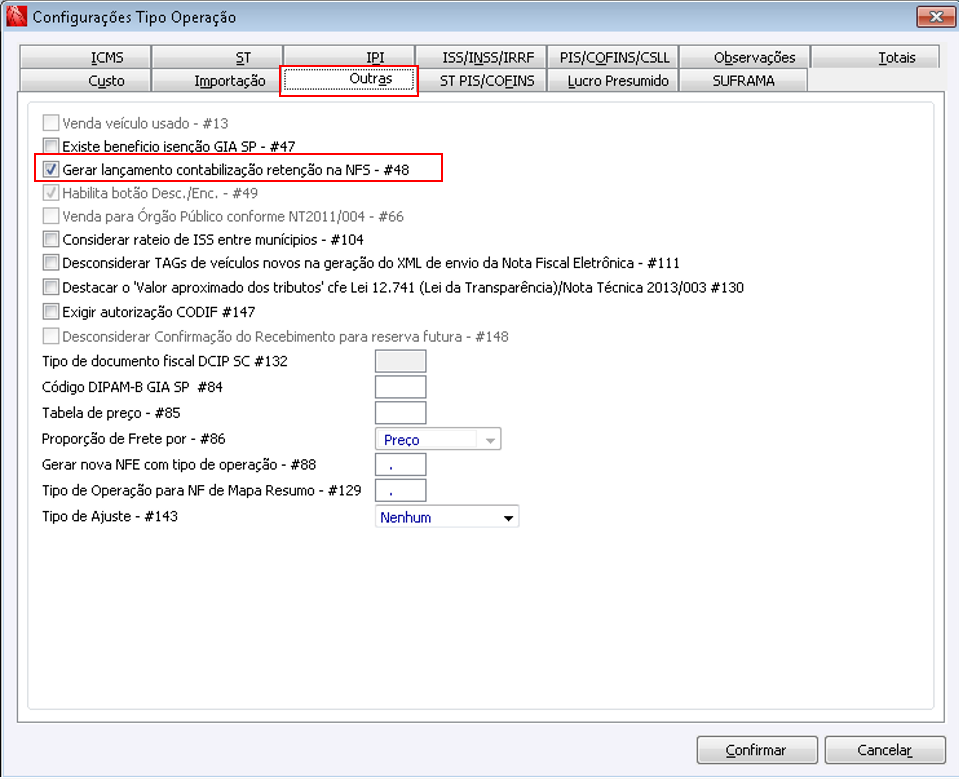Open the ST PIS/COFINS tab

coord(481,81)
